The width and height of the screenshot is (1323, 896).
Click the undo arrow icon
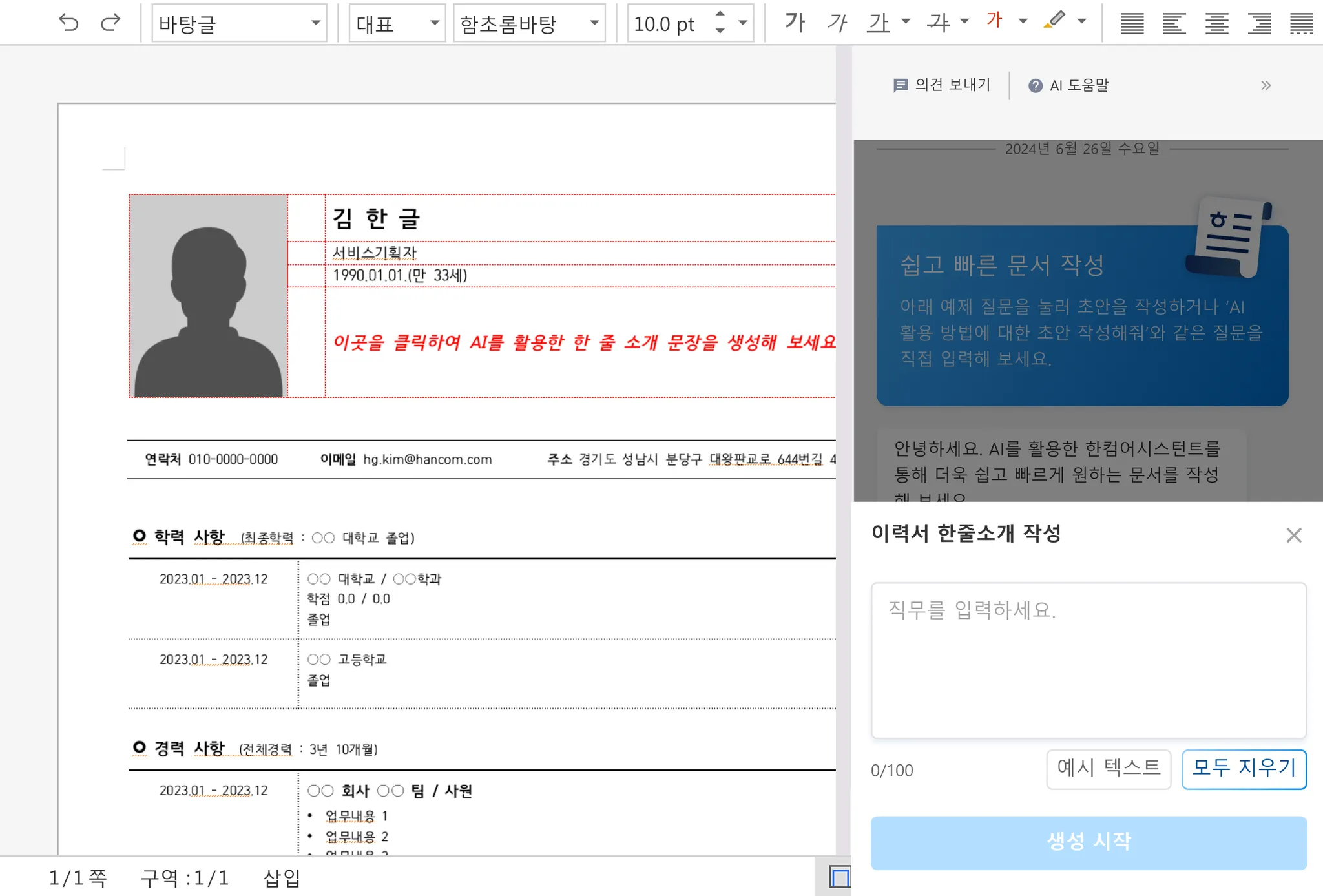tap(68, 23)
